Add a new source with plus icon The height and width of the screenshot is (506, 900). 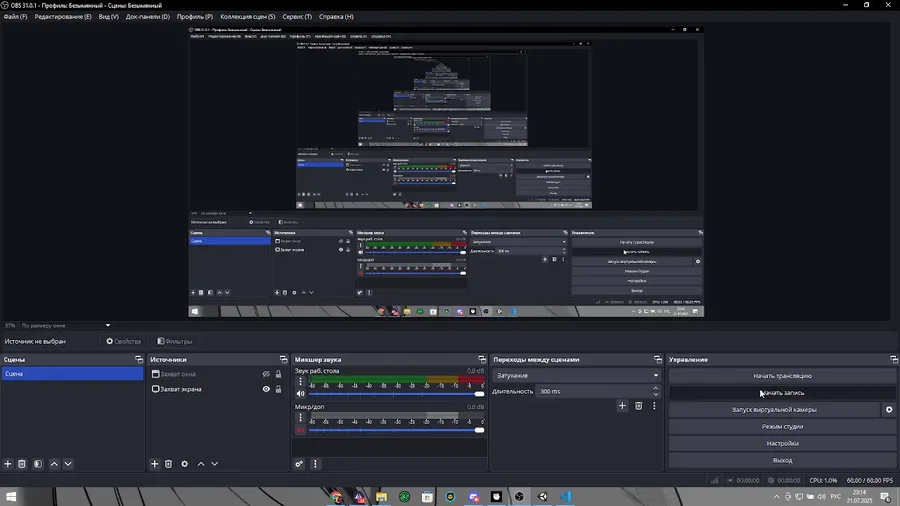[154, 464]
